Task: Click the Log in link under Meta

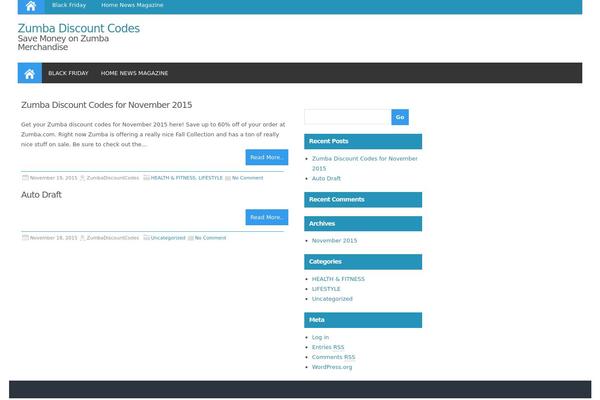Action: tap(320, 337)
